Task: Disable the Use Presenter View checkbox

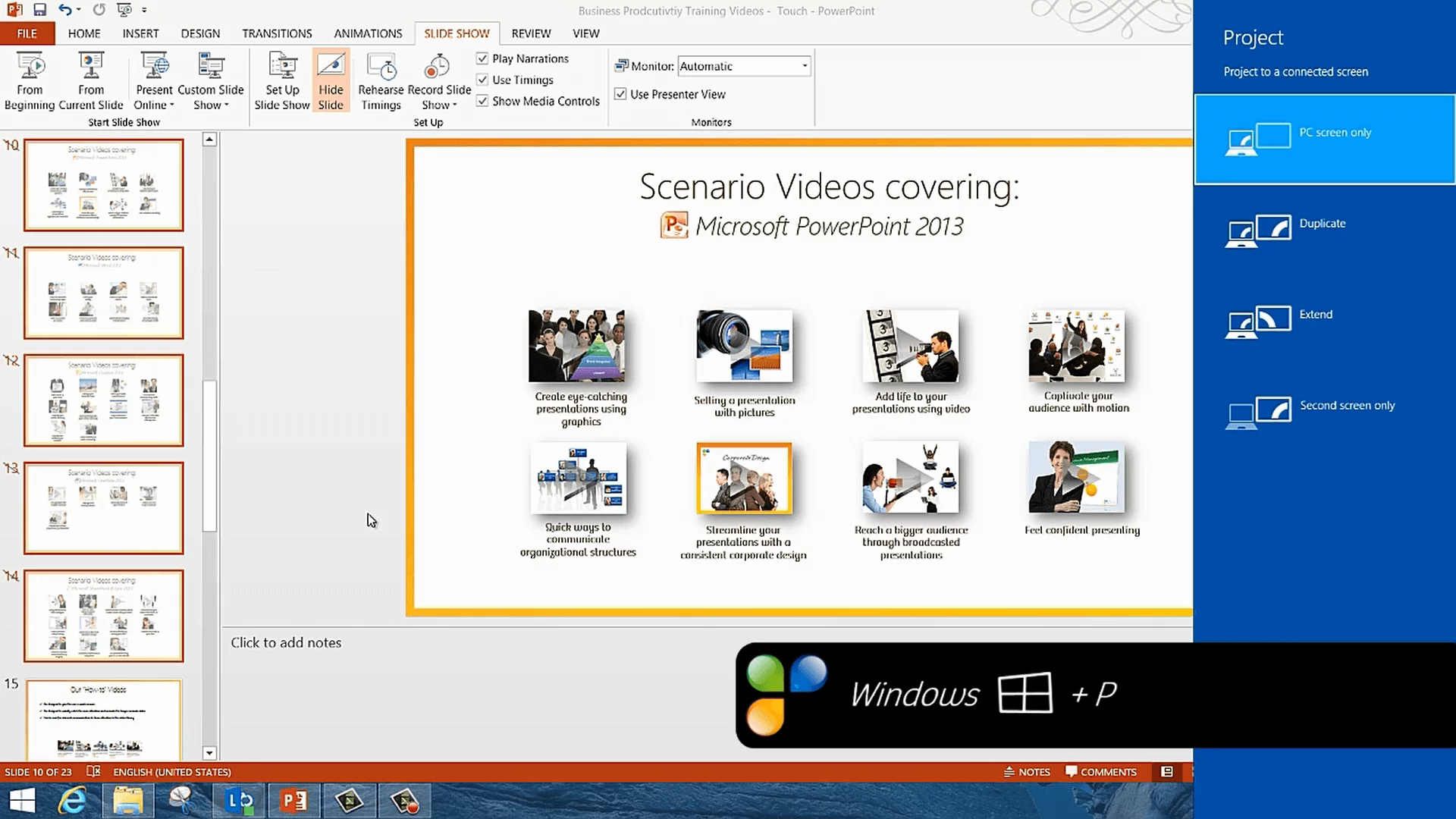Action: [x=621, y=94]
